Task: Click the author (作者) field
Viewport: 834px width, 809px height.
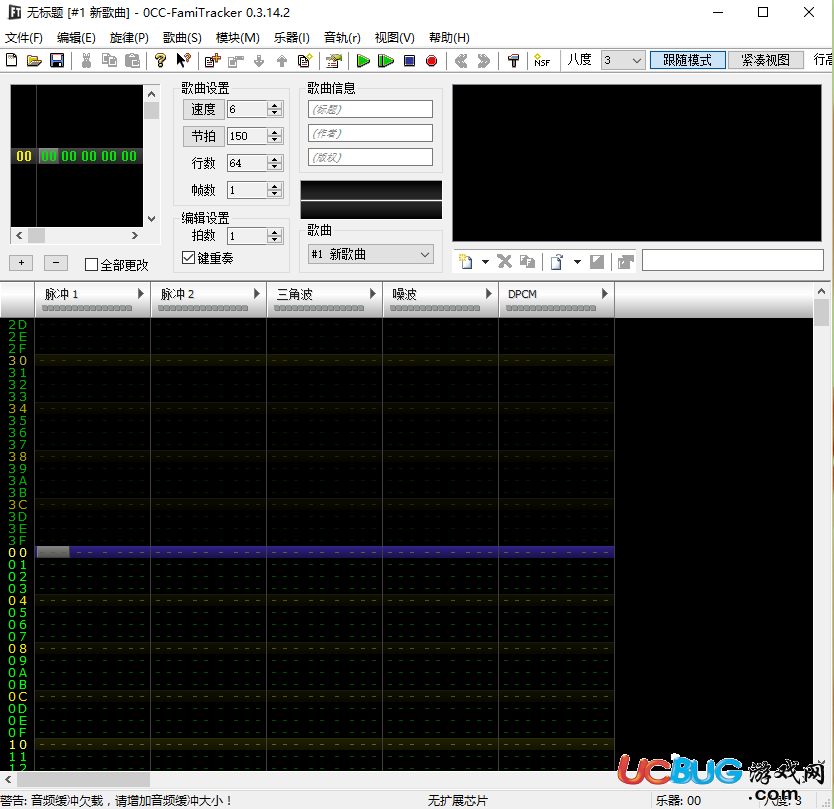Action: click(370, 133)
